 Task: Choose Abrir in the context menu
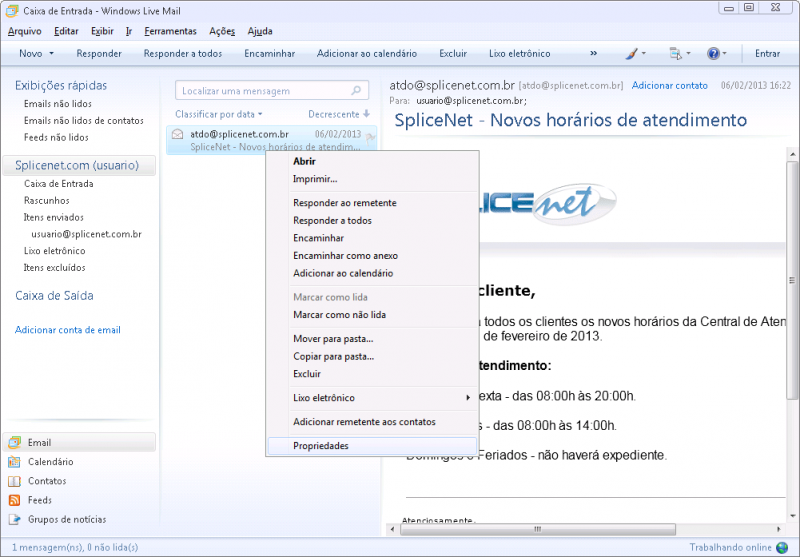point(371,161)
